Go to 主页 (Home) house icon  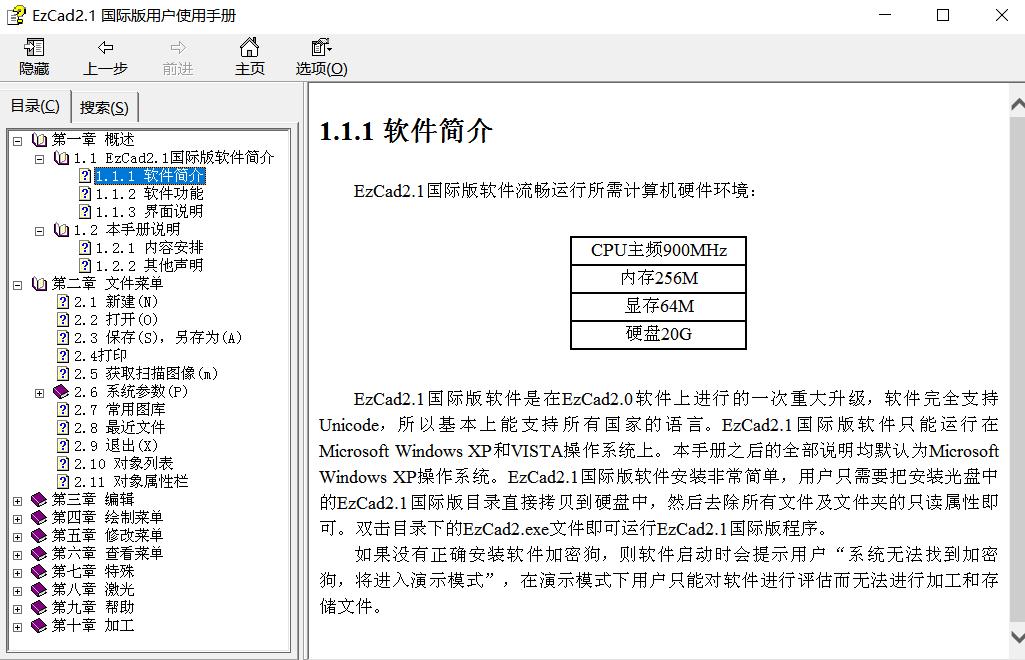pos(249,48)
